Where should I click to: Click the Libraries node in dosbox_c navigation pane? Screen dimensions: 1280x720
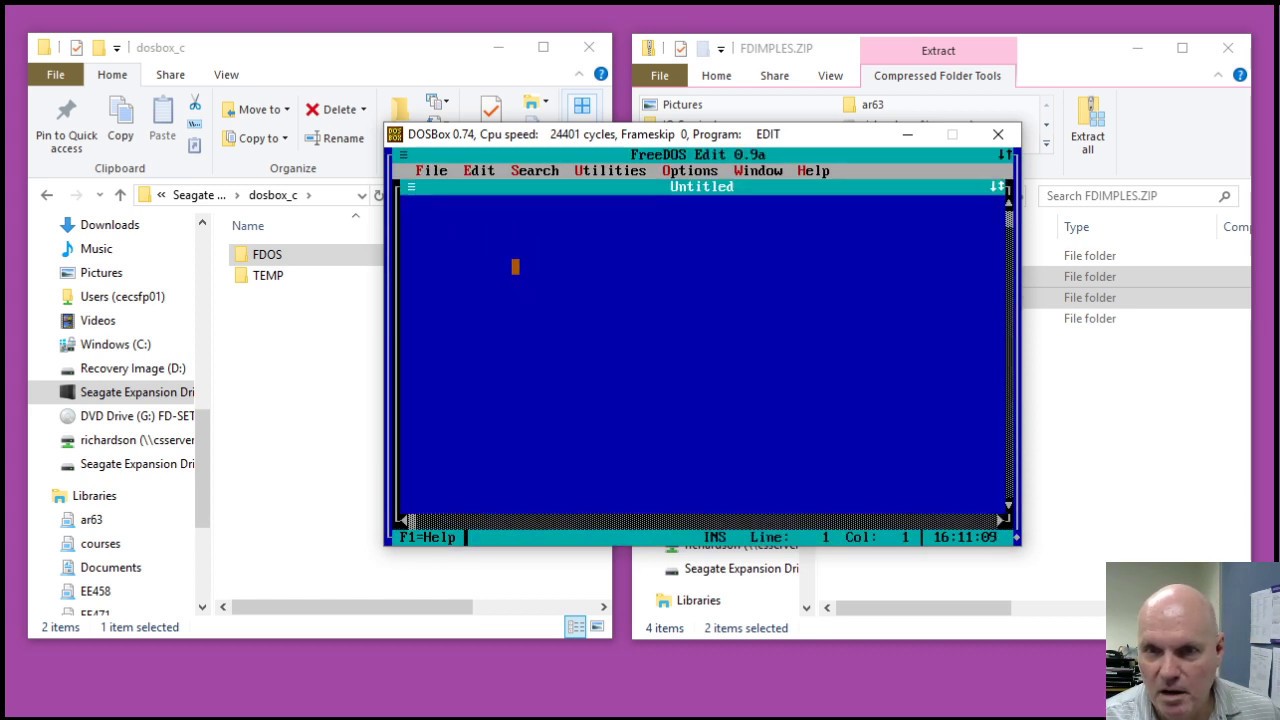tap(94, 496)
